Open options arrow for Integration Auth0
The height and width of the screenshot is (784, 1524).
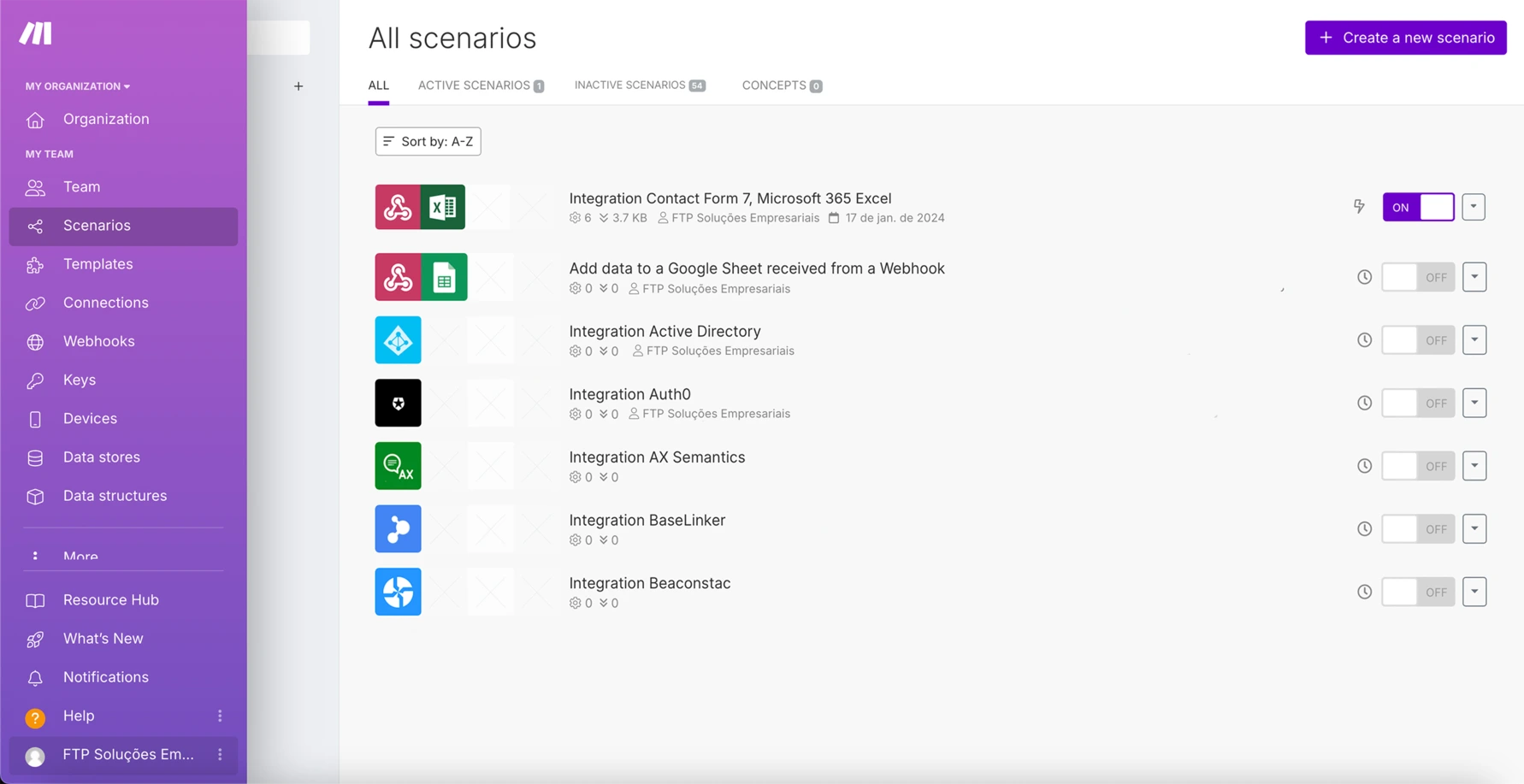pos(1474,403)
